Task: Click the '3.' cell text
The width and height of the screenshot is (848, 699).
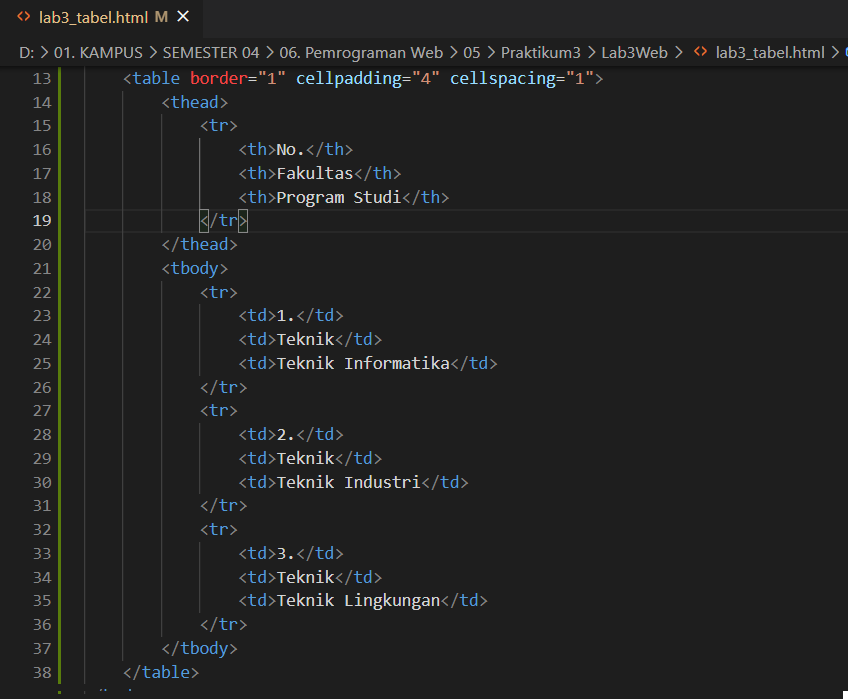Action: 286,553
